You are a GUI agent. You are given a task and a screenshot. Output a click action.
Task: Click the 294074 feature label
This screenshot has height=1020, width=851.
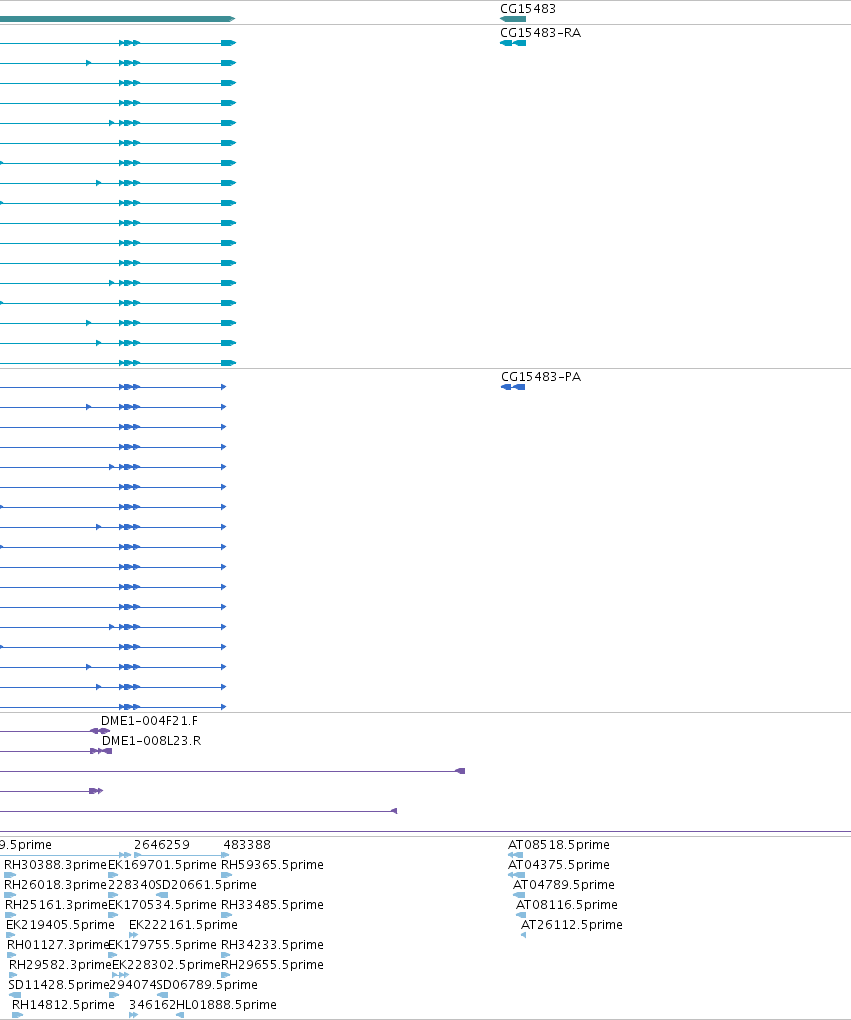coord(133,985)
